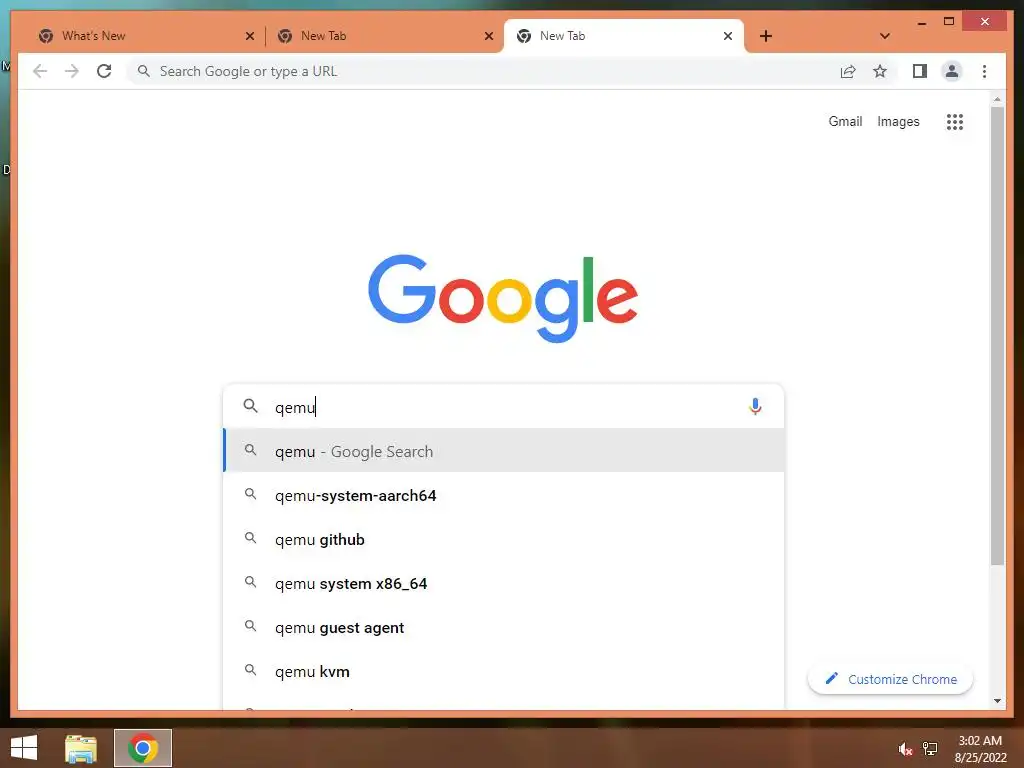Go back with the browser back arrow
The image size is (1024, 768).
(x=40, y=71)
